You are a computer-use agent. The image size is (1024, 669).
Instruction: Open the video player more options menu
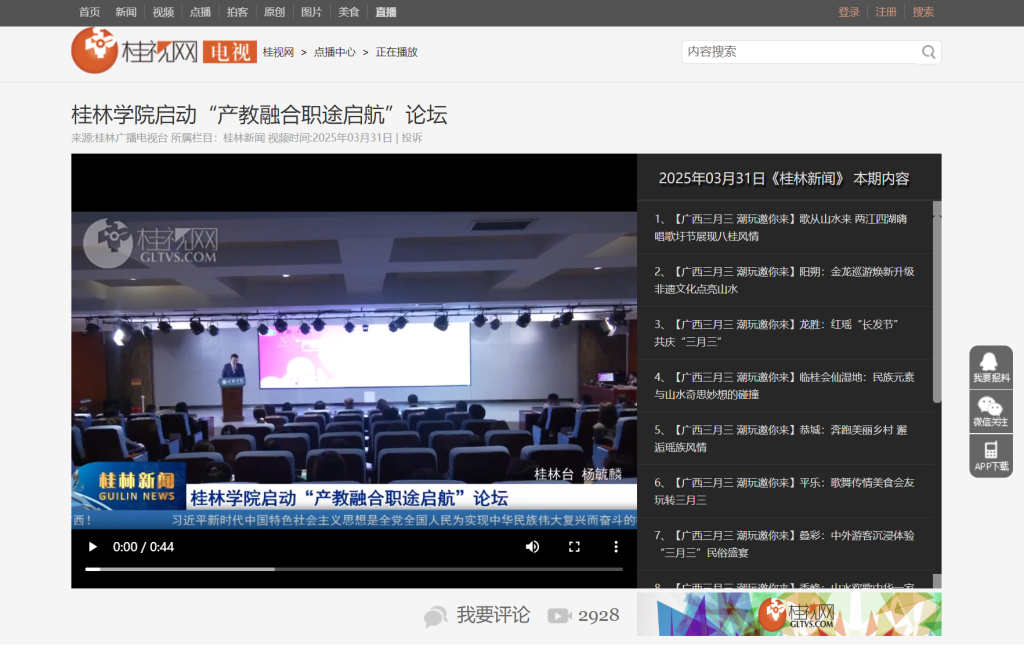point(616,547)
